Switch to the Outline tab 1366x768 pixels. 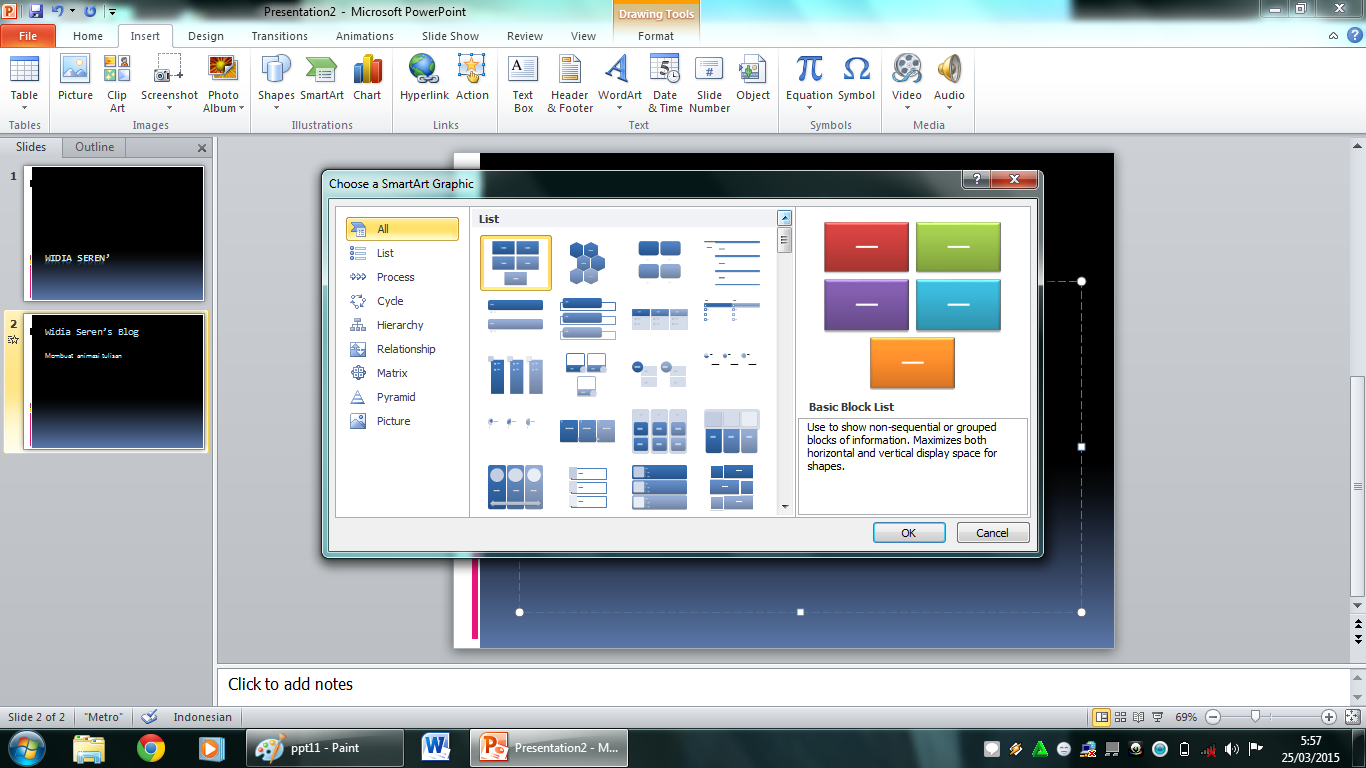pos(93,147)
